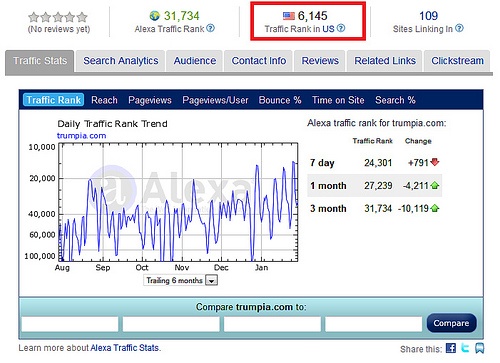Click the 31,734 value in 3 month row
The height and width of the screenshot is (363, 500).
pyautogui.click(x=378, y=208)
